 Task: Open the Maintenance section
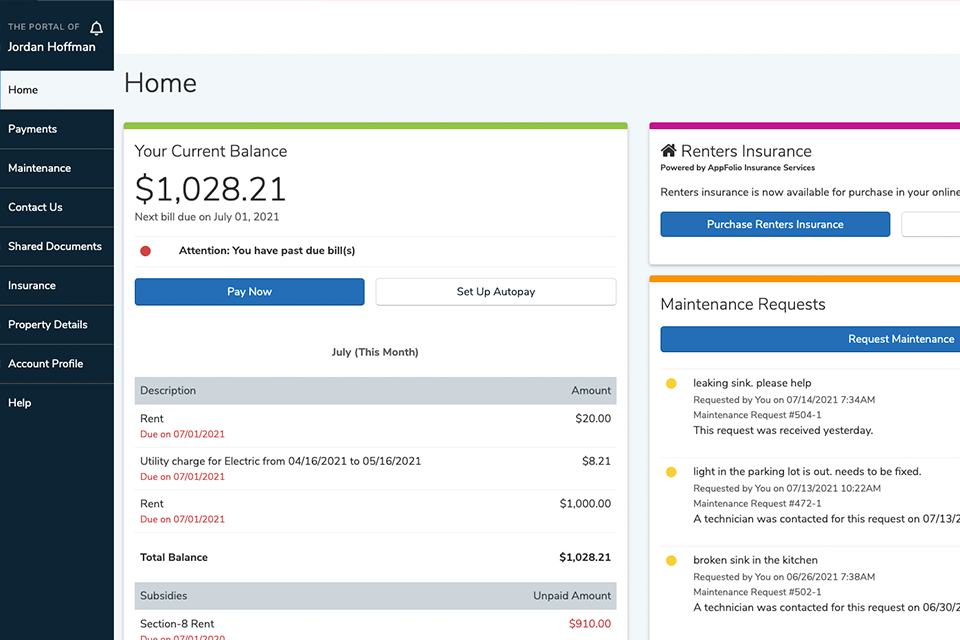40,168
